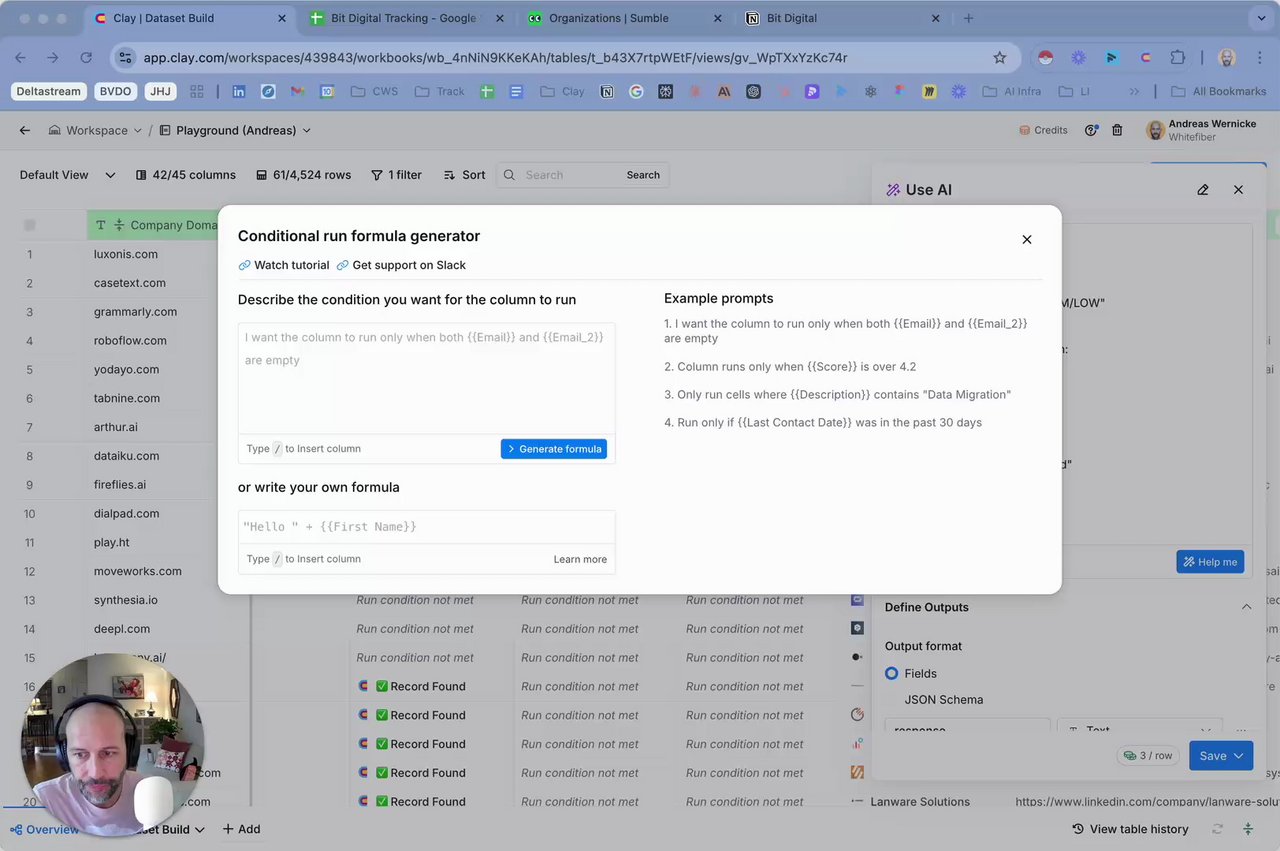Click the 3 / row credits badge
1280x851 pixels.
(x=1148, y=756)
